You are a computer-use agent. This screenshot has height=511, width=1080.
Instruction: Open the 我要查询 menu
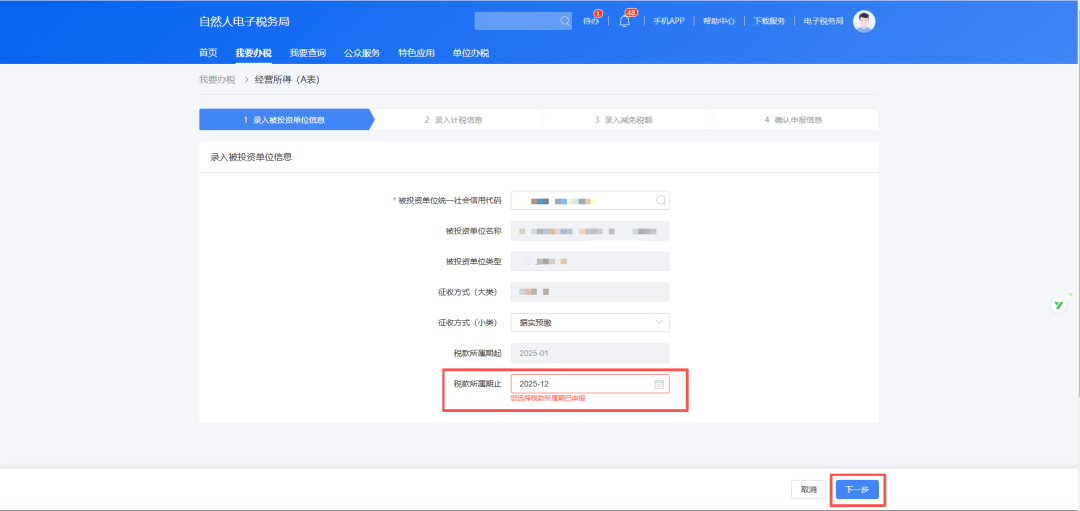pos(307,53)
